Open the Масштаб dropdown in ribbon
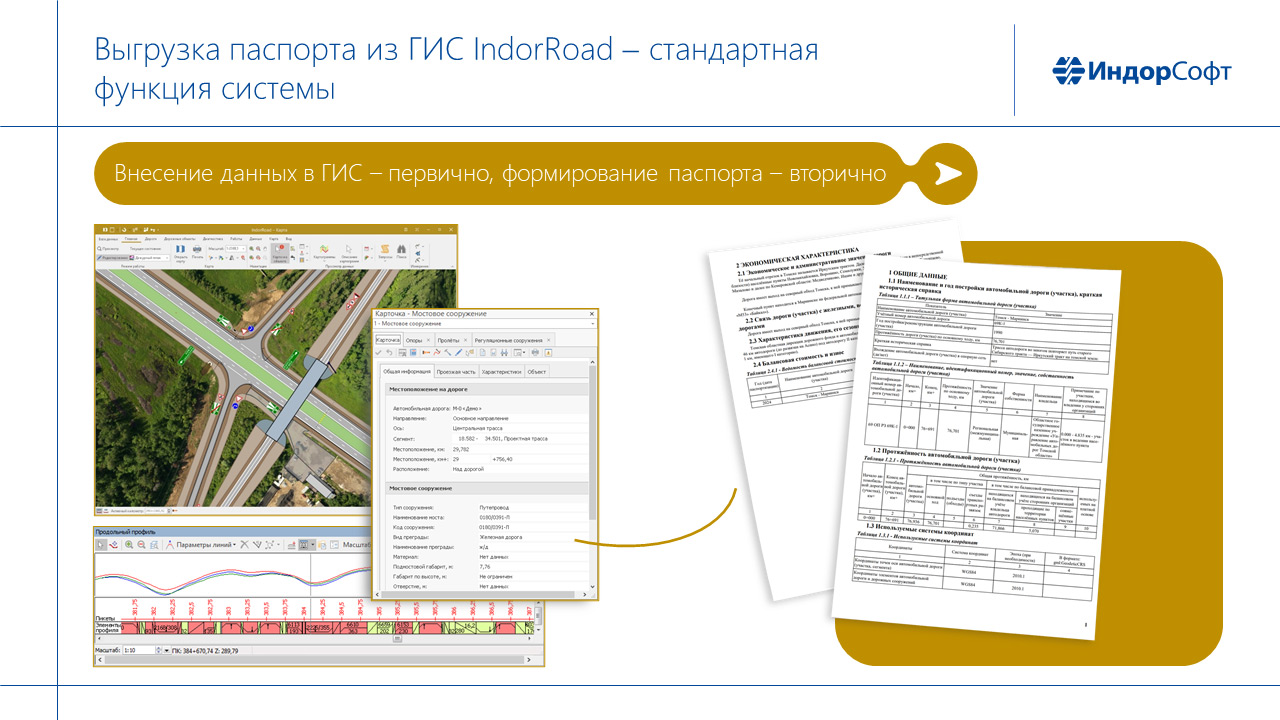 236,249
